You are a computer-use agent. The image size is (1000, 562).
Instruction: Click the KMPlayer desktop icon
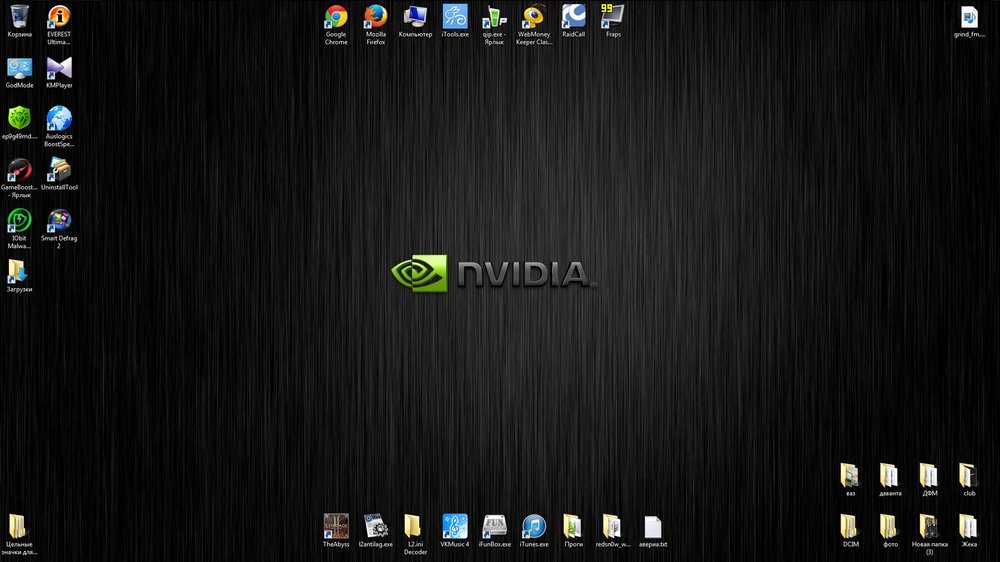(59, 68)
